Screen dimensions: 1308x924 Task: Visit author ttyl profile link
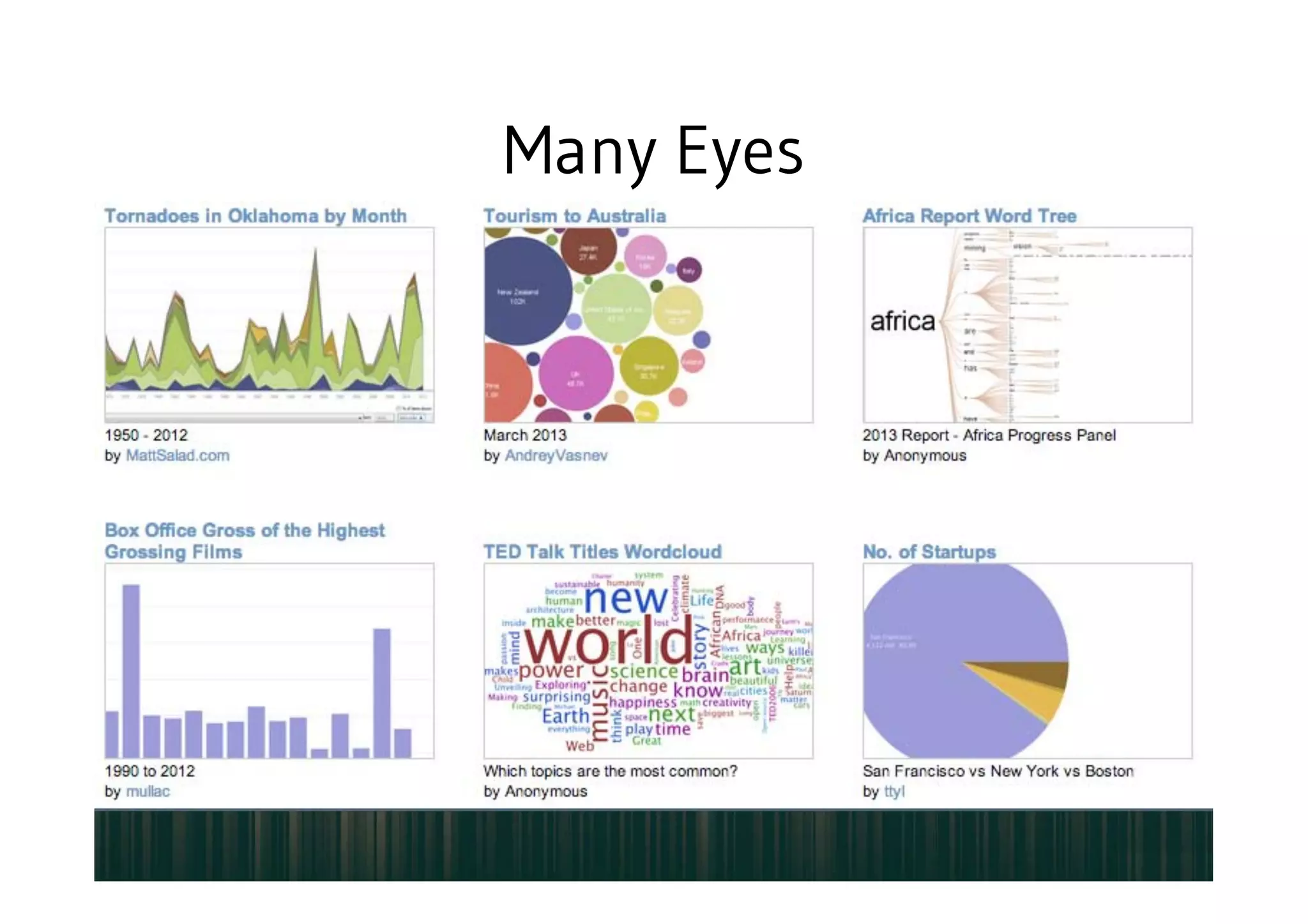tap(894, 791)
